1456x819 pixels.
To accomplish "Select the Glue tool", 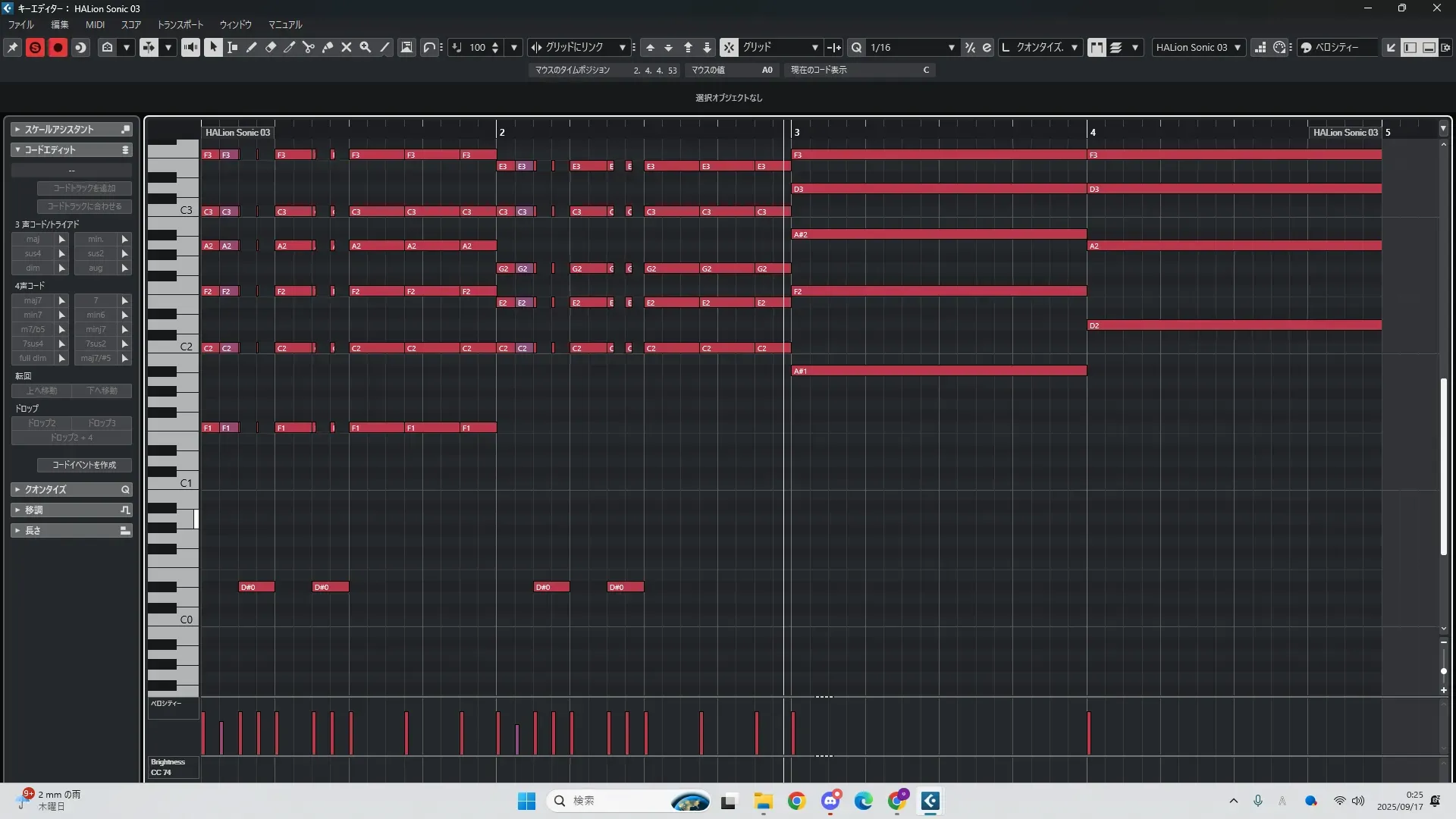I will pos(328,47).
